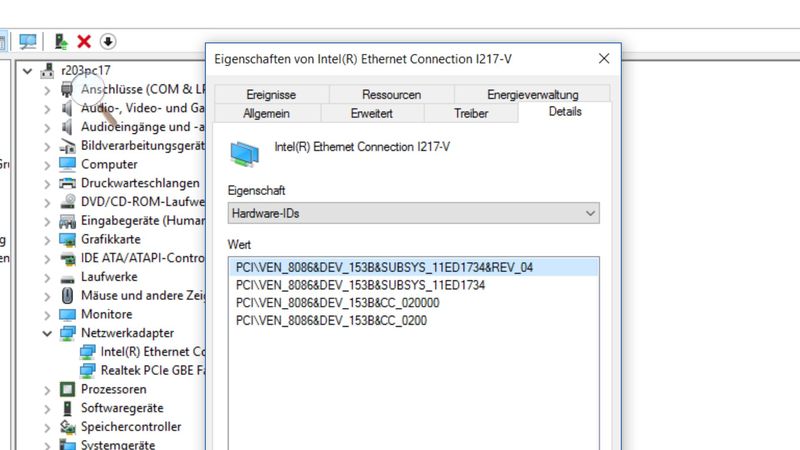Click the Details tab
The image size is (800, 450).
point(565,112)
